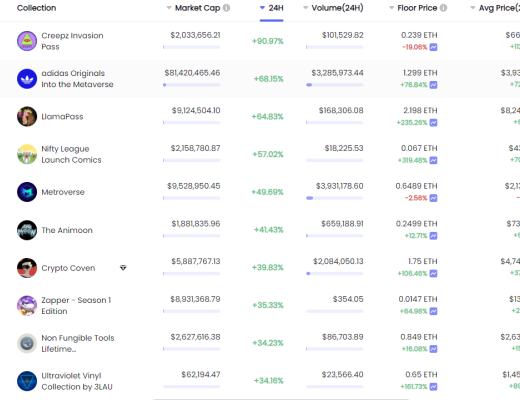520x400 pixels.
Task: Click Crypto Coven 24H volume progress bar
Action: (335, 273)
